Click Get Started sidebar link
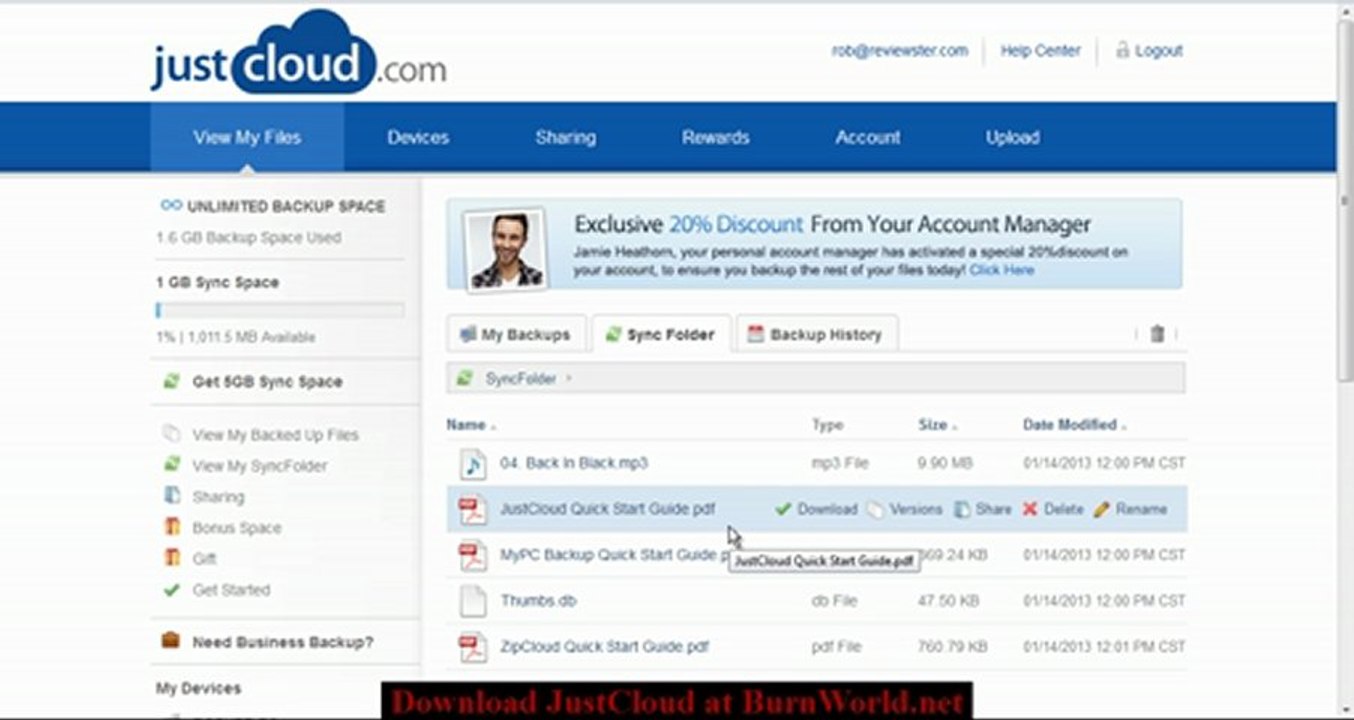The height and width of the screenshot is (720, 1354). coord(231,590)
